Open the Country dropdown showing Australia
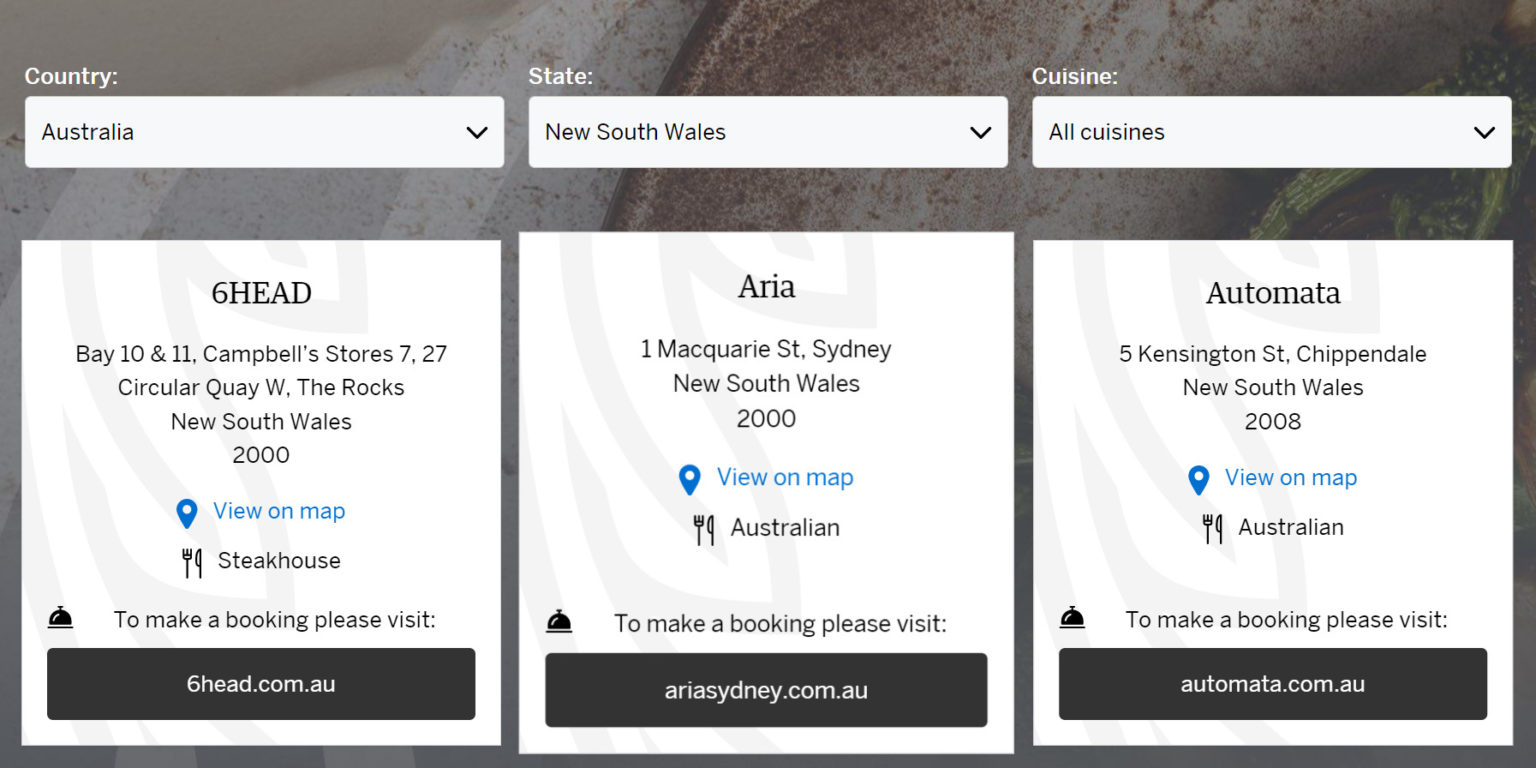This screenshot has width=1536, height=768. pyautogui.click(x=264, y=132)
